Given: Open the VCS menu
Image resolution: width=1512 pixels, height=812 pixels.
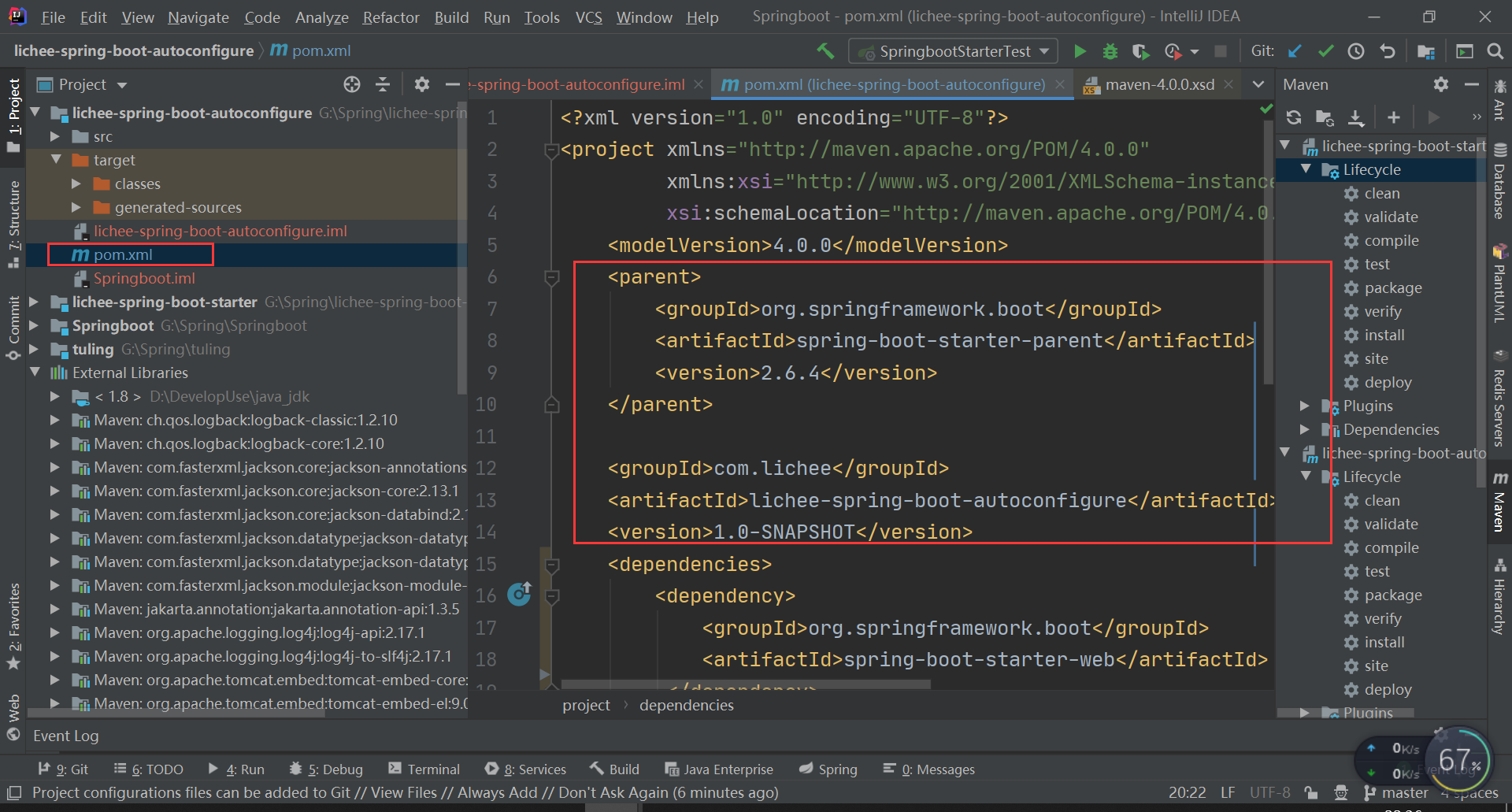Looking at the screenshot, I should point(588,17).
